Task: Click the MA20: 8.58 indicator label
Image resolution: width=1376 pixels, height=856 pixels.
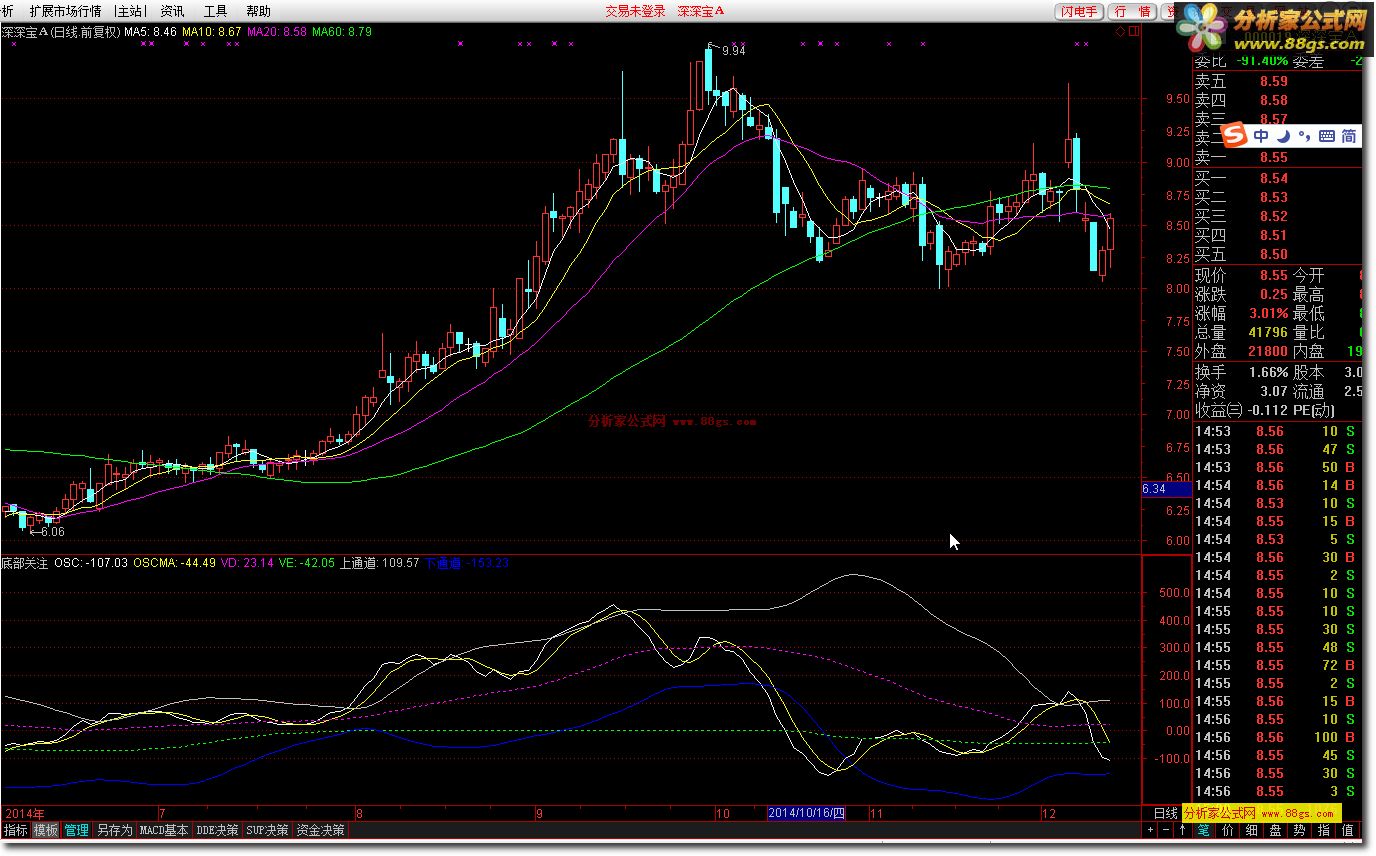Action: [x=277, y=32]
